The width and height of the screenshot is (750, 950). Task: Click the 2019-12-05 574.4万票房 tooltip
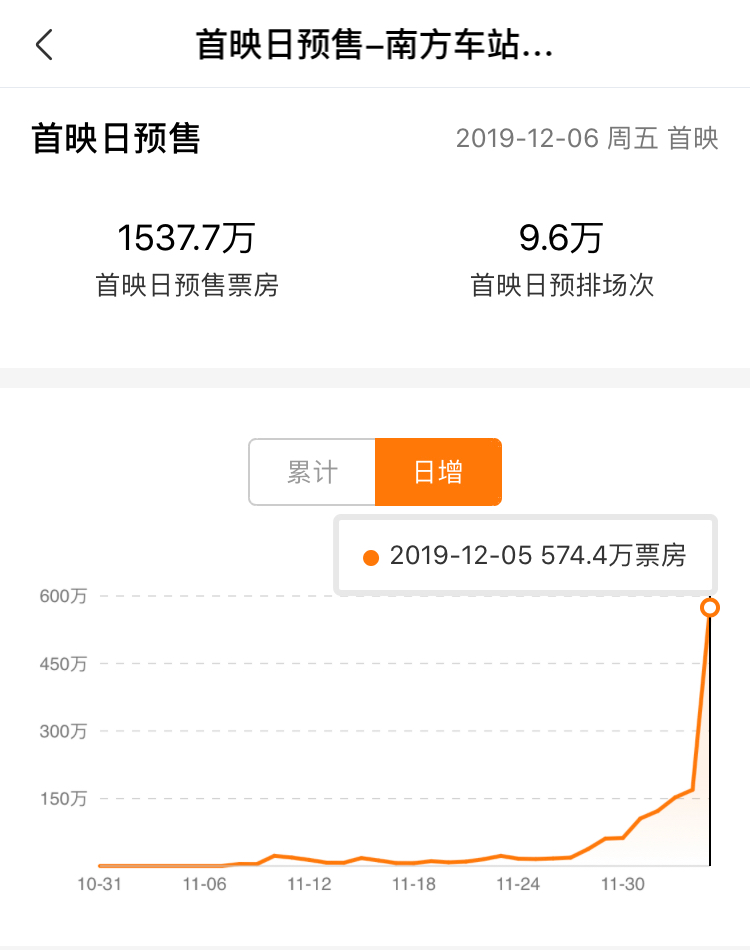click(x=525, y=555)
